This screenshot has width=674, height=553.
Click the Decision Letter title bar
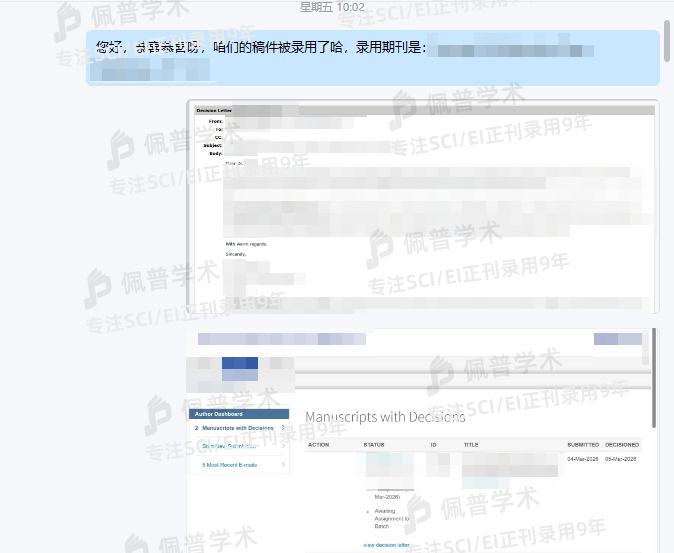point(421,109)
